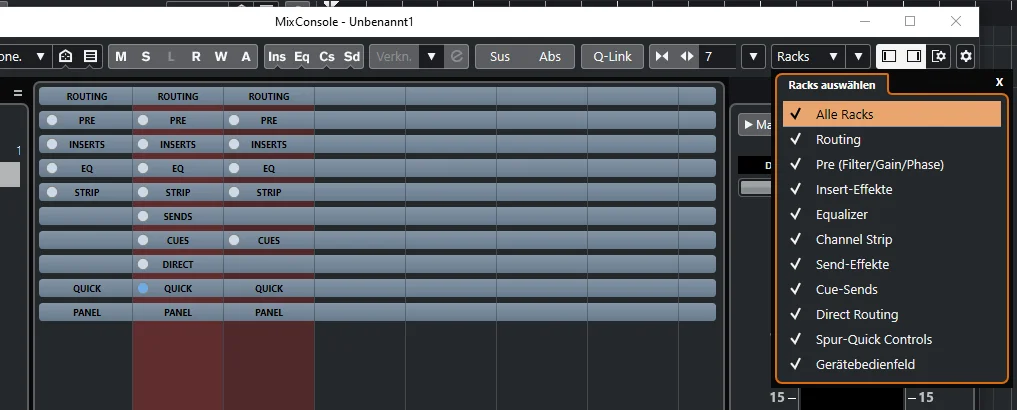Screen dimensions: 1017x410
Task: Open dropdown arrow after the 7 field
Action: pos(753,56)
